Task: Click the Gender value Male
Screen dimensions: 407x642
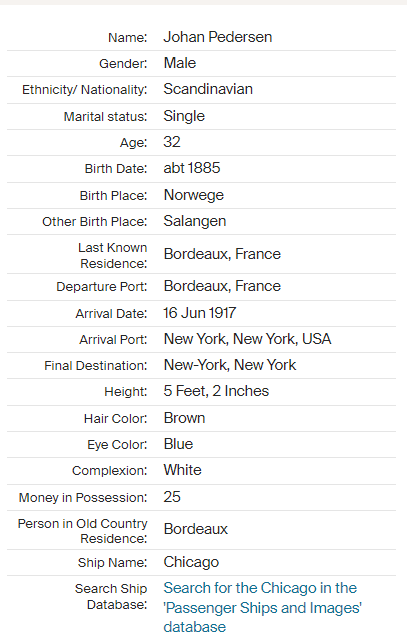Action: [180, 63]
